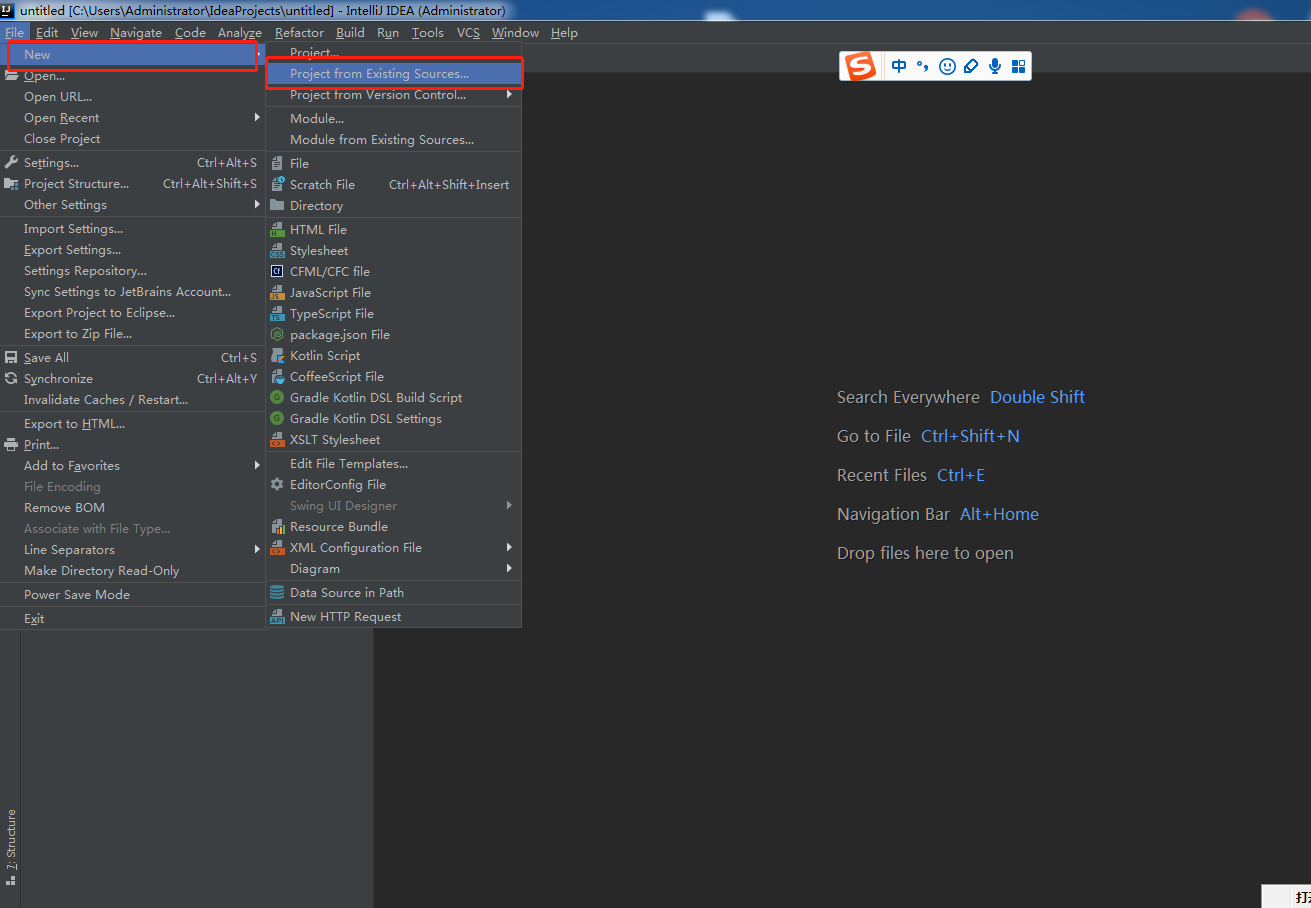Open the Build menu
The image size is (1311, 908).
pyautogui.click(x=350, y=33)
